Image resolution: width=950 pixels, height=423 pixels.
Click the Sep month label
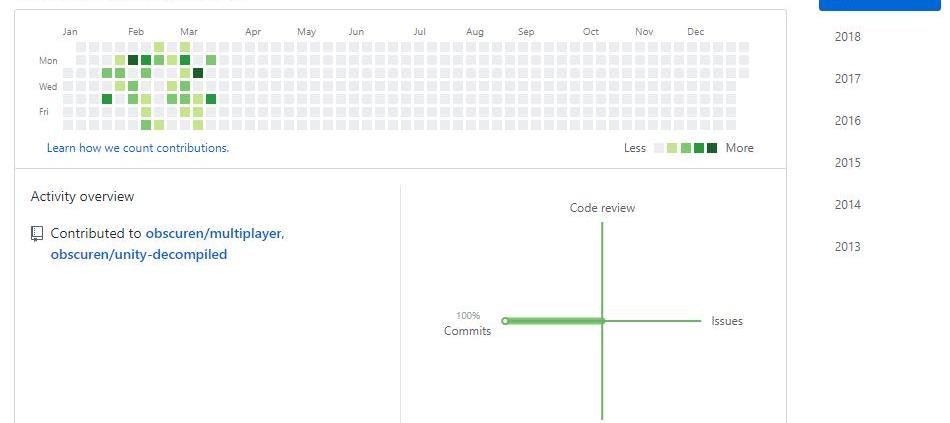click(x=526, y=32)
